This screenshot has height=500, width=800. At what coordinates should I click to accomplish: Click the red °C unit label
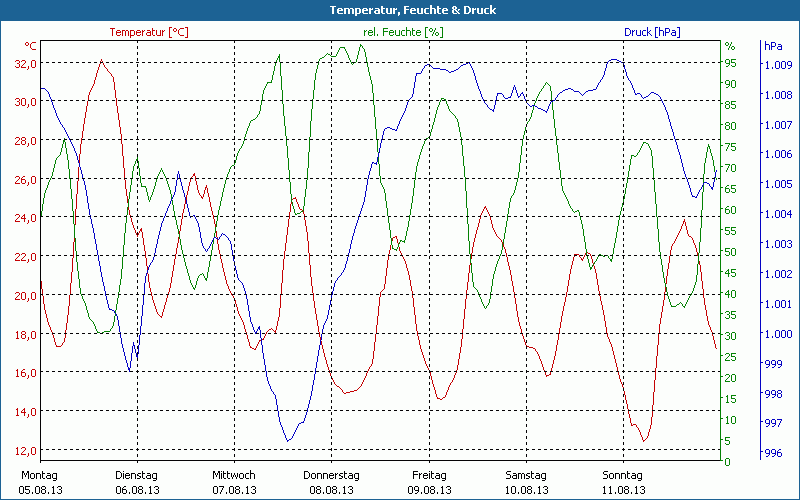[31, 46]
